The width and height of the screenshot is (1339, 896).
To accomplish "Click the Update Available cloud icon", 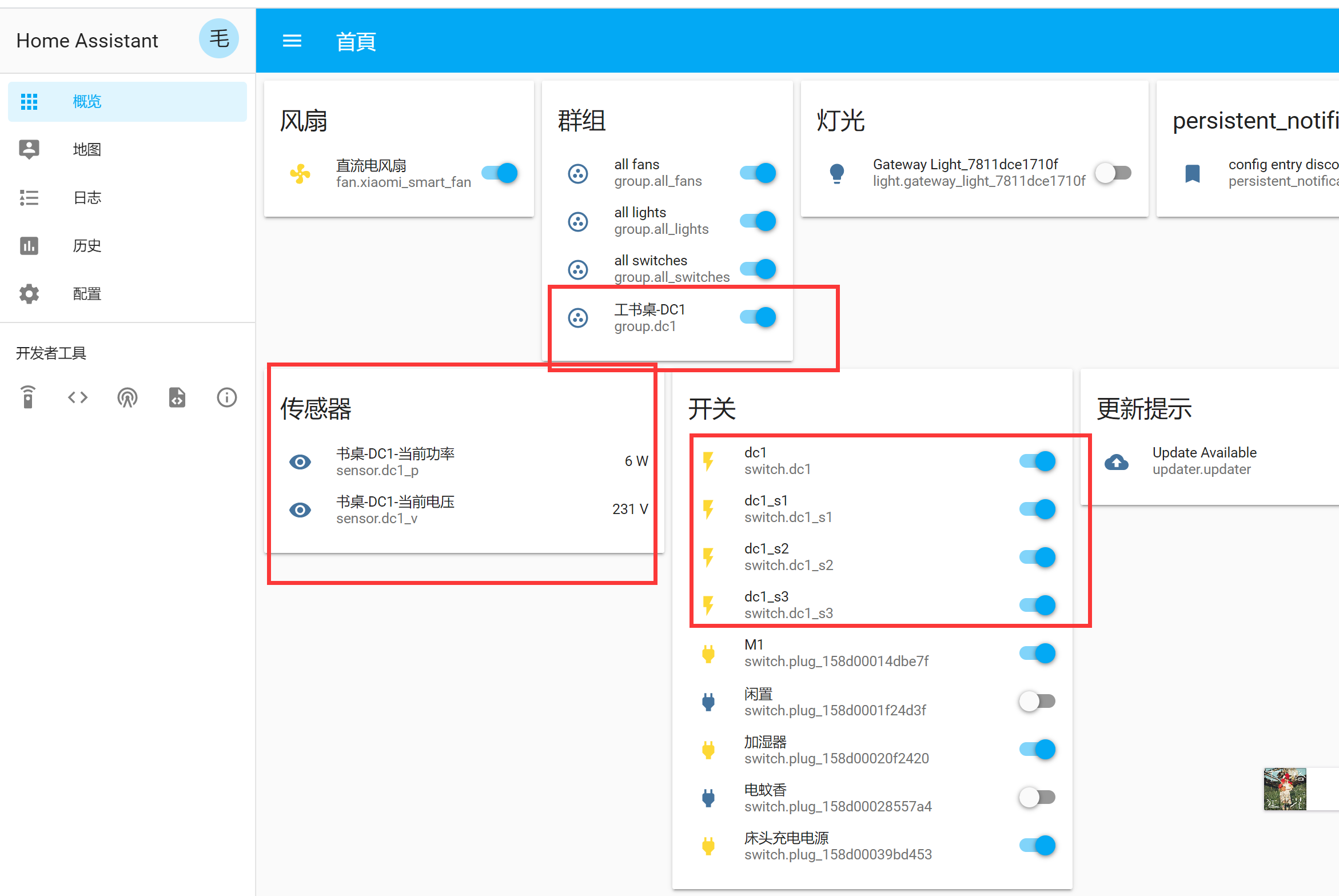I will pyautogui.click(x=1116, y=461).
